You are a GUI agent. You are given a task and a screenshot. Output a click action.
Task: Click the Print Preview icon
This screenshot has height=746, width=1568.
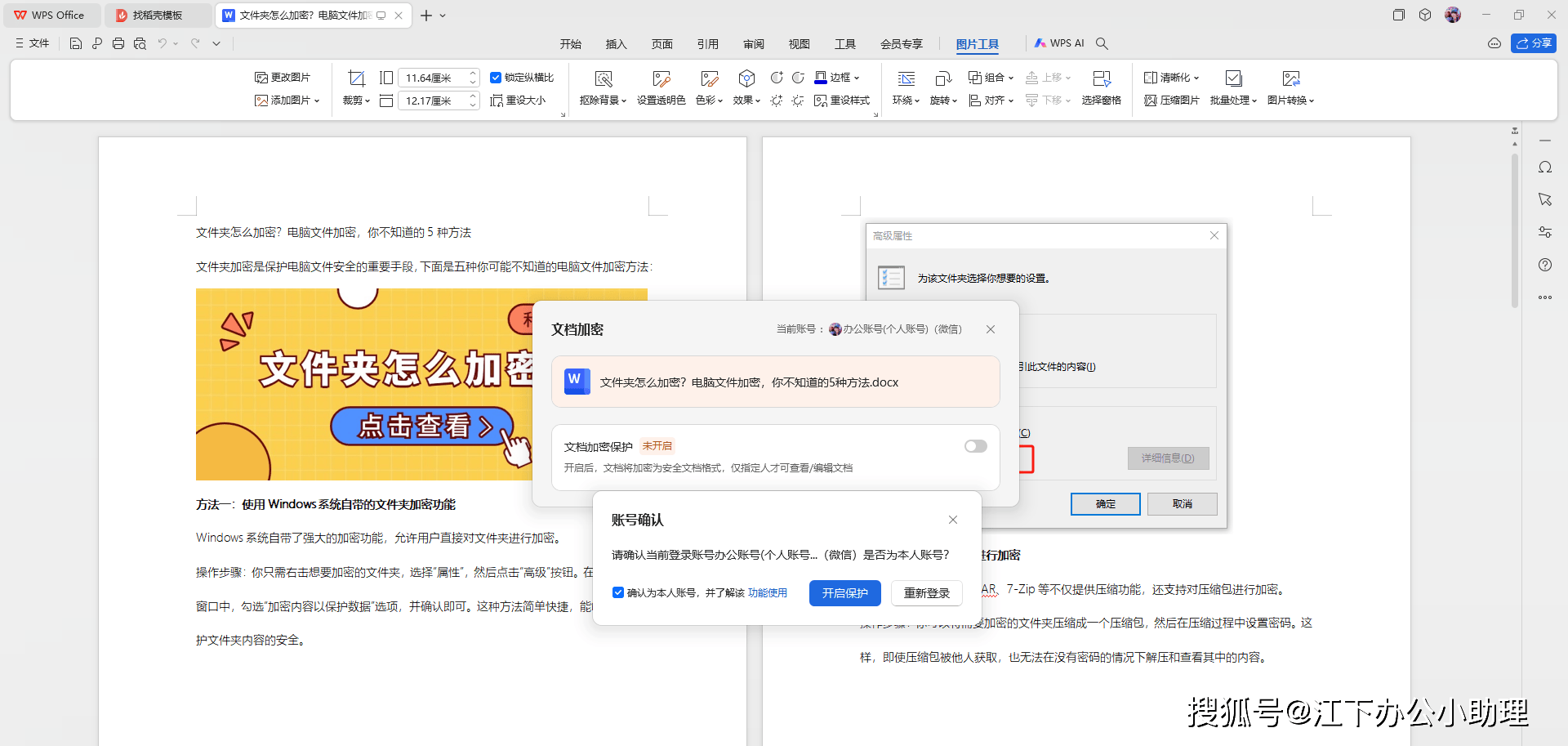pyautogui.click(x=140, y=43)
